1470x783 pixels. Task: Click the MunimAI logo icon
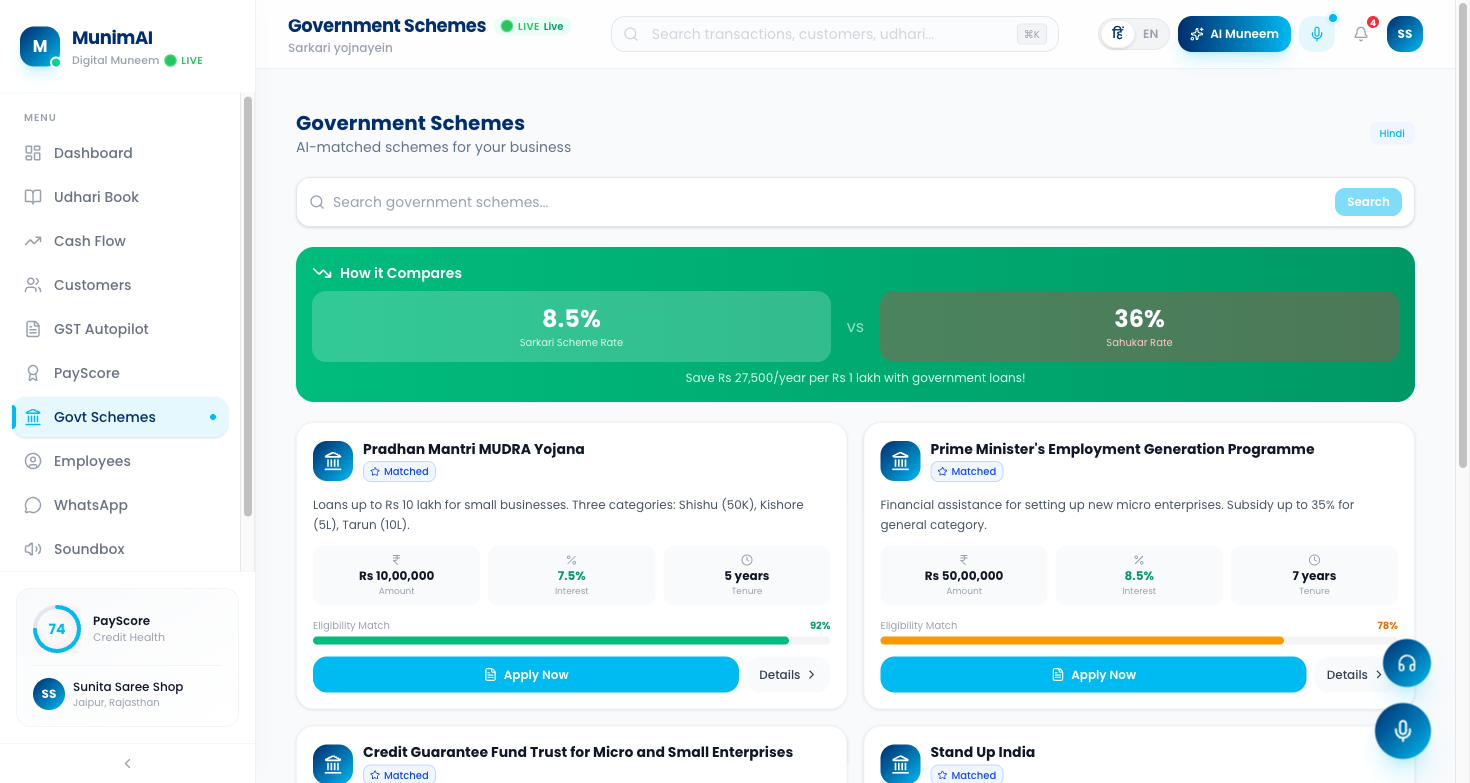(40, 46)
